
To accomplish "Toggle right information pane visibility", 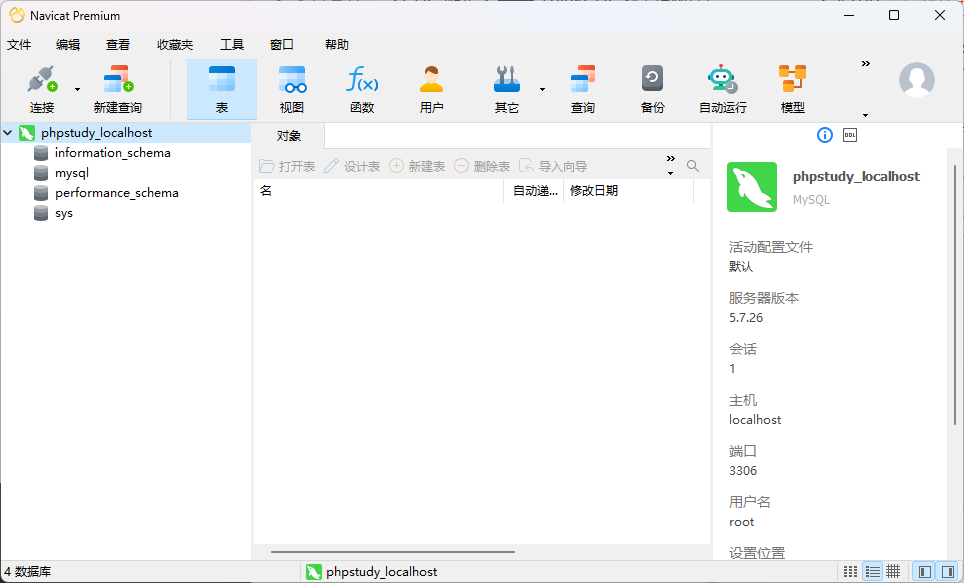I will click(947, 571).
